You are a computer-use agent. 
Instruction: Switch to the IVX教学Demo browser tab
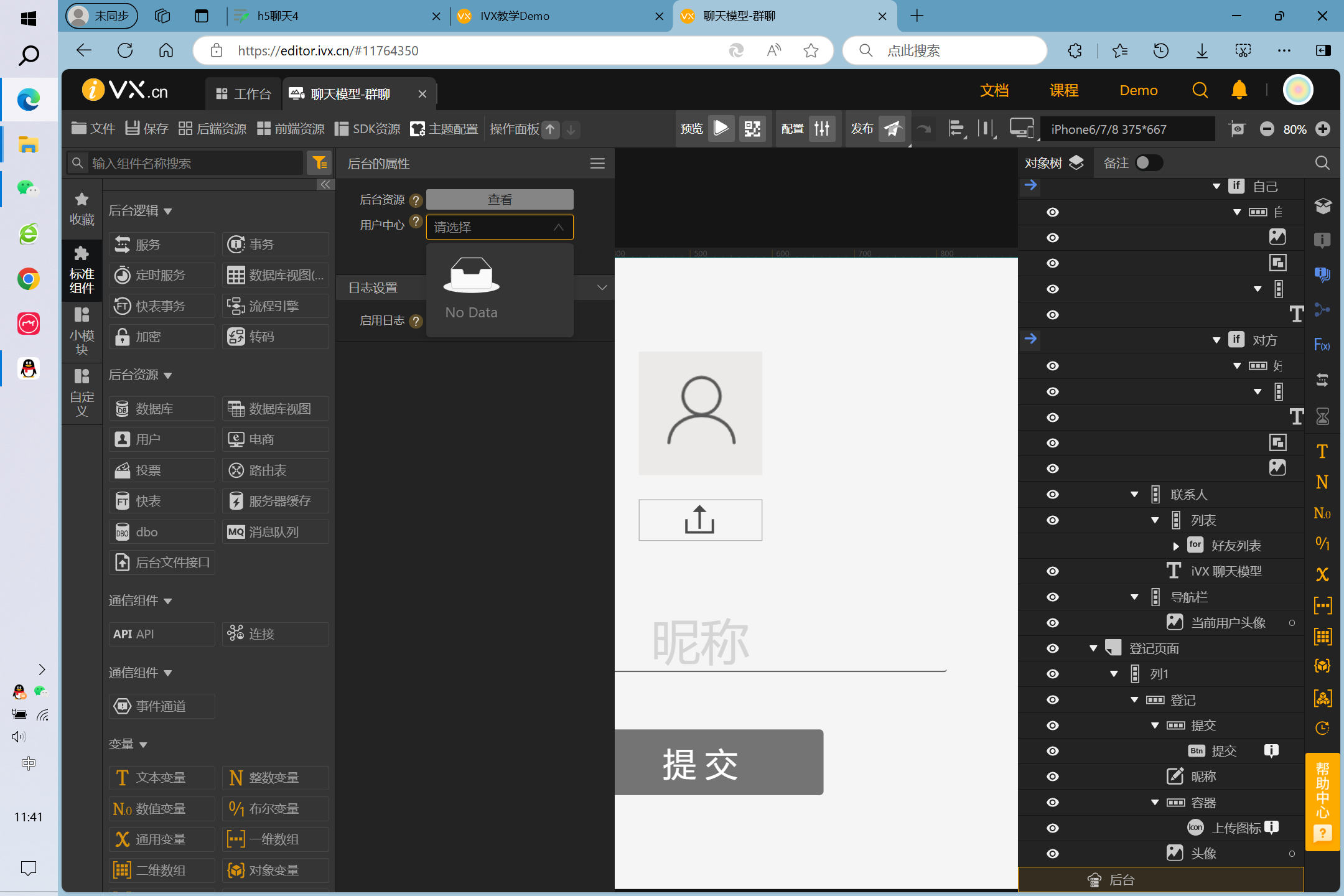[560, 16]
